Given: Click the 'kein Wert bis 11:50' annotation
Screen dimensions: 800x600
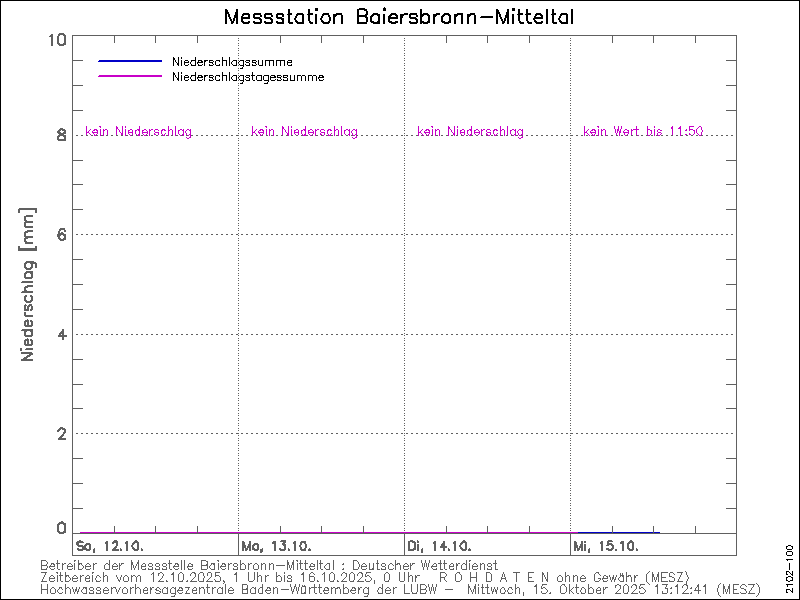Looking at the screenshot, I should (x=643, y=131).
